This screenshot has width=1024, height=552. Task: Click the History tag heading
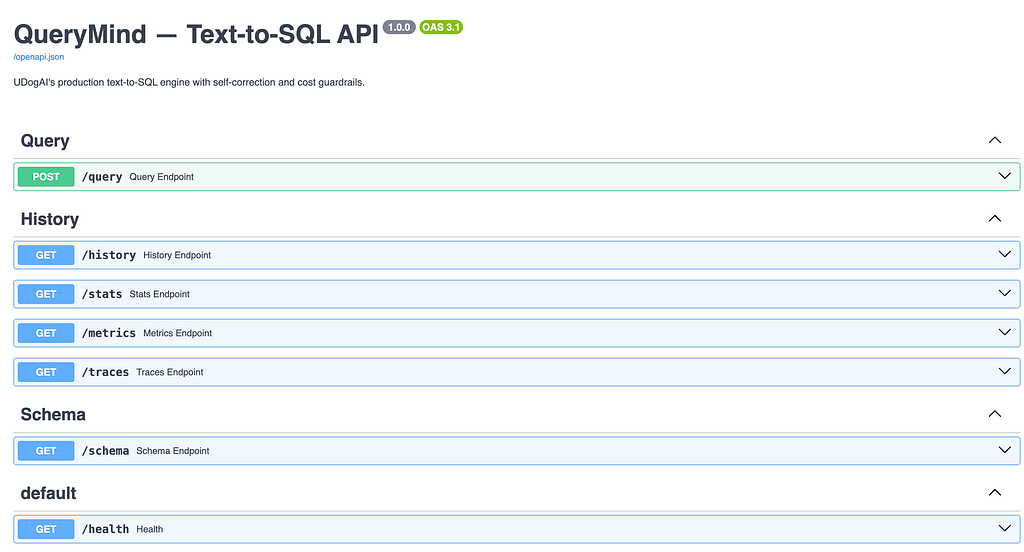click(x=50, y=219)
